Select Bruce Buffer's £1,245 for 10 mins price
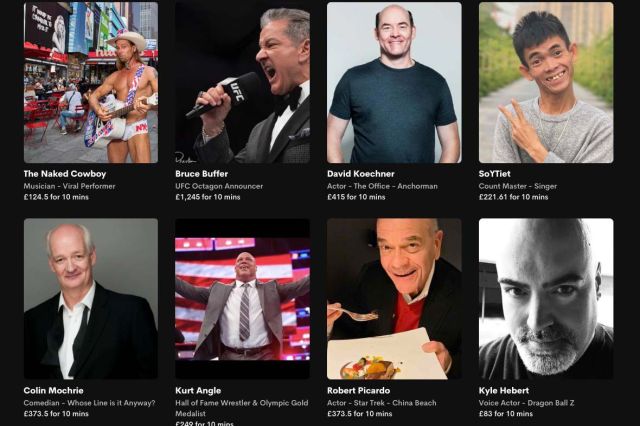The height and width of the screenshot is (426, 640). click(208, 197)
